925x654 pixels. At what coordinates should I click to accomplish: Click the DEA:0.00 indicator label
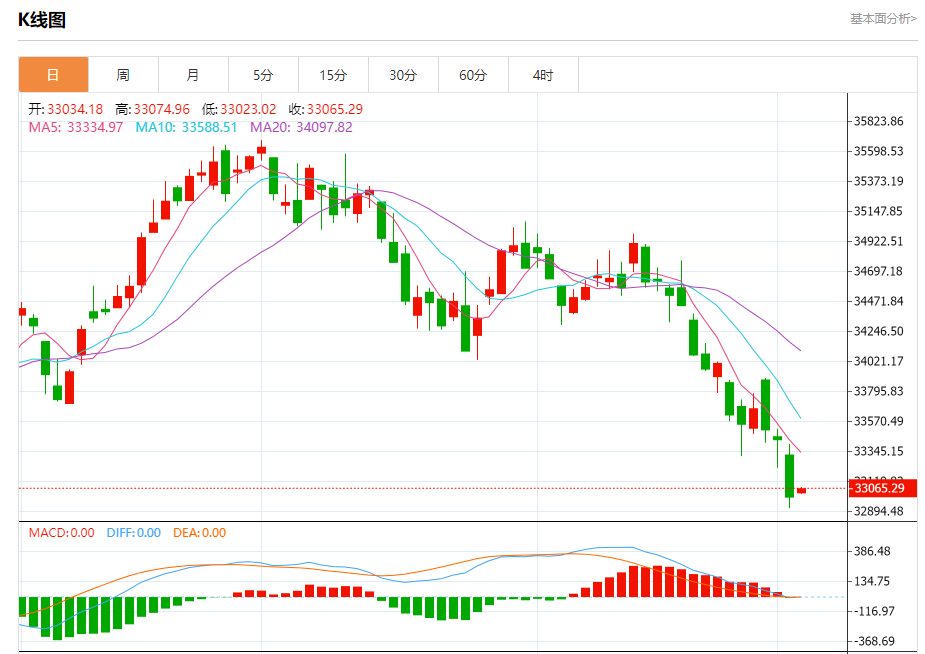coord(199,533)
